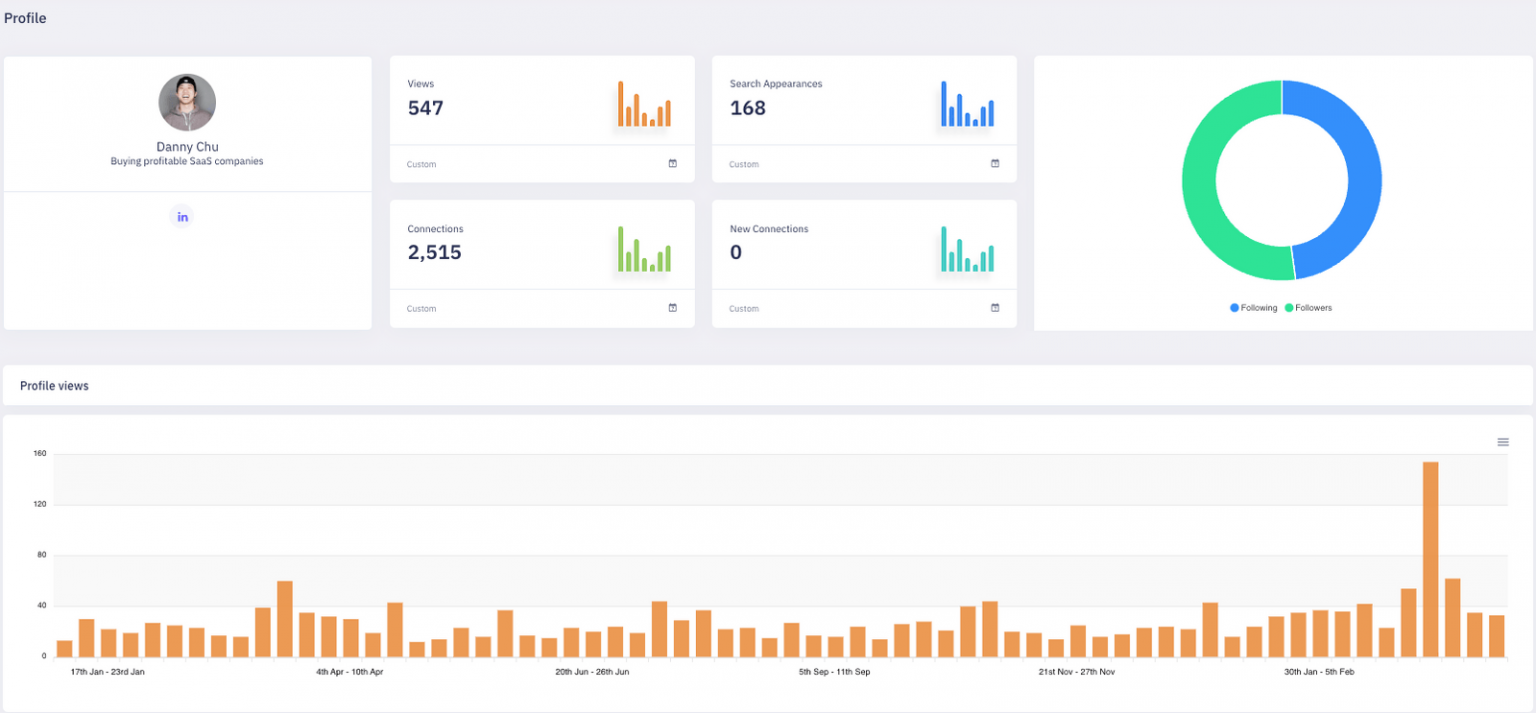Click the Views count 547
The width and height of the screenshot is (1536, 713).
pos(425,108)
